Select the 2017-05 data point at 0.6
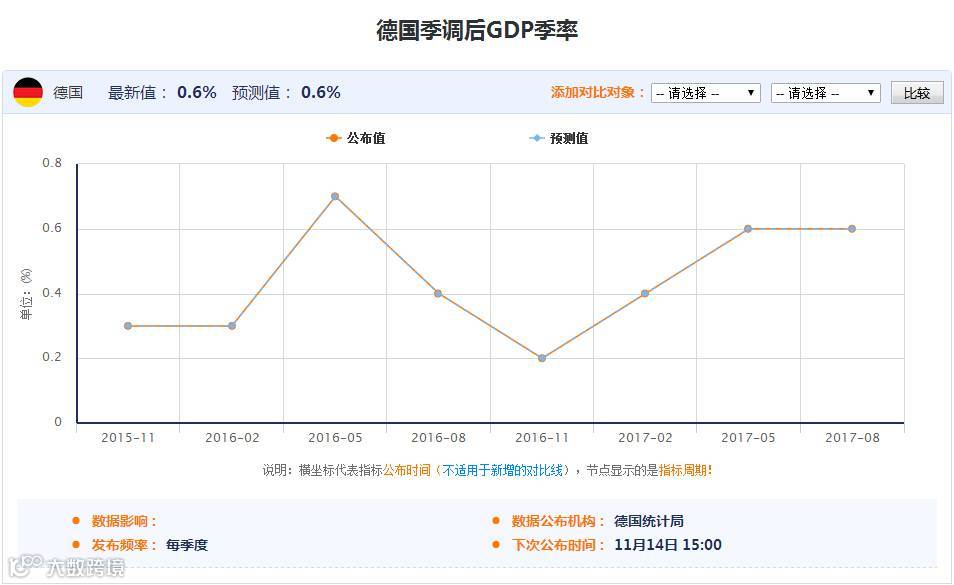The height and width of the screenshot is (585, 954). pyautogui.click(x=748, y=229)
